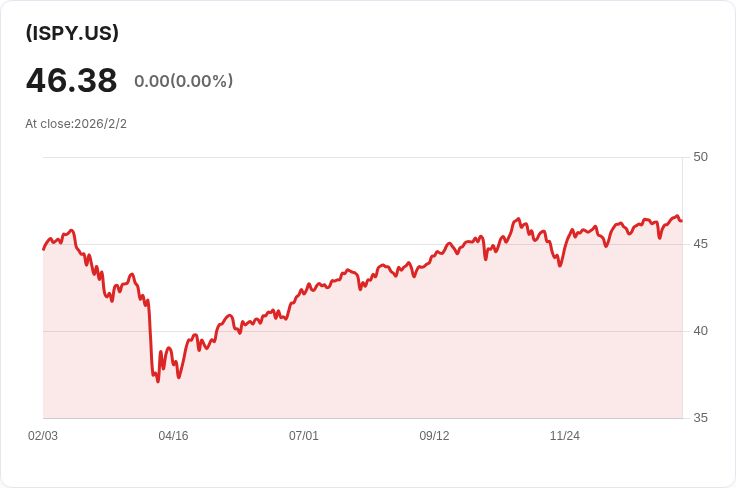The image size is (736, 488).
Task: Click the 40 price axis label
Action: click(700, 331)
